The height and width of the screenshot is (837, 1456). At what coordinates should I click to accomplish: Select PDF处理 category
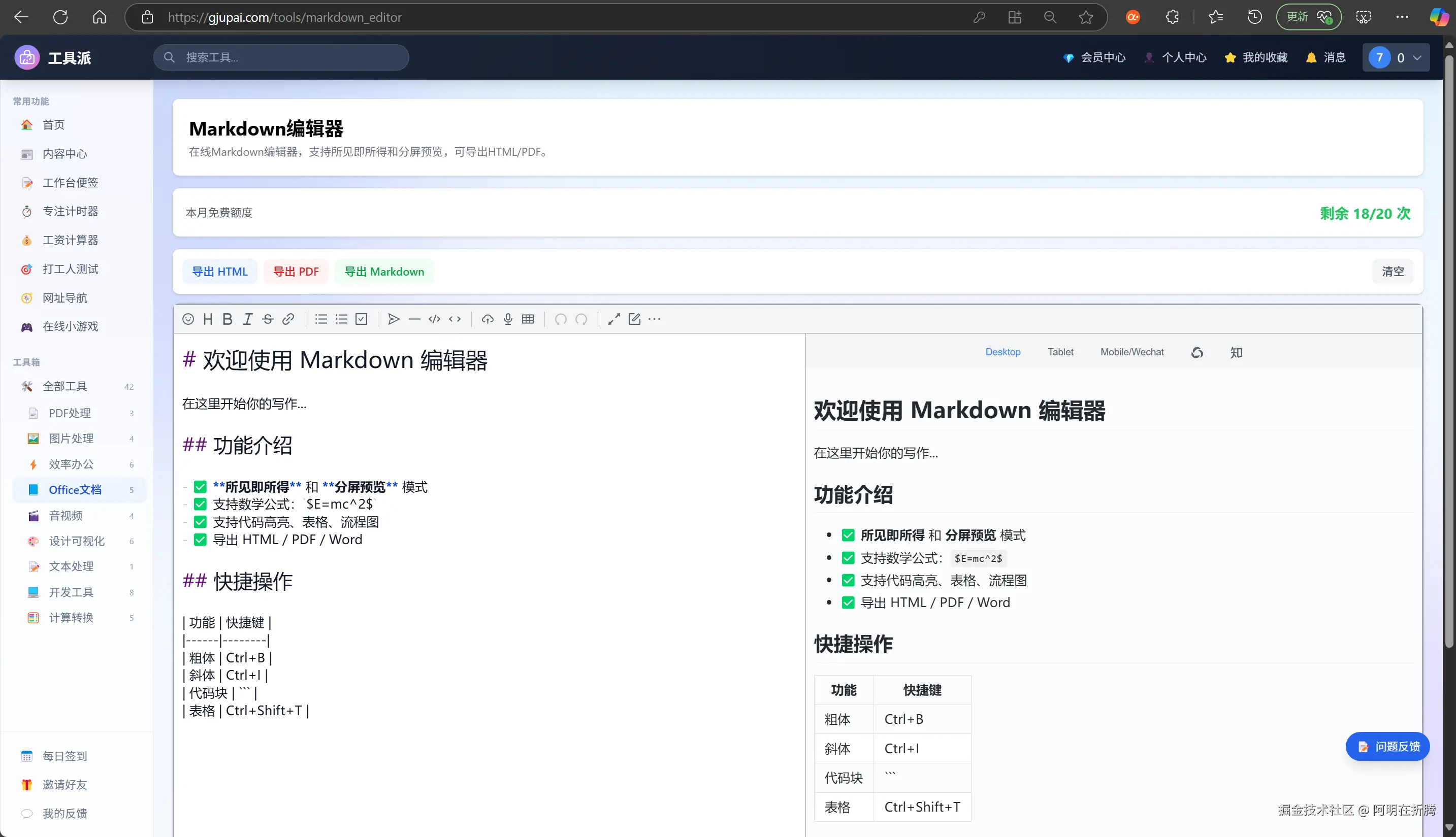coord(79,413)
